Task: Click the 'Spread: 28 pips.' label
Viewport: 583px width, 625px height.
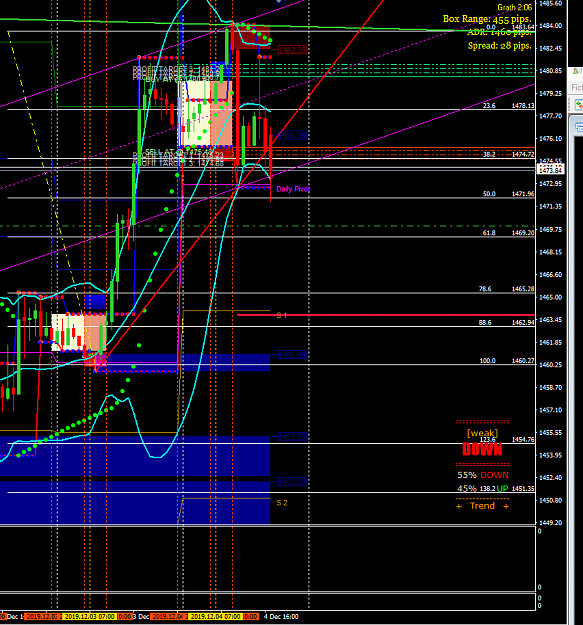Action: coord(500,46)
